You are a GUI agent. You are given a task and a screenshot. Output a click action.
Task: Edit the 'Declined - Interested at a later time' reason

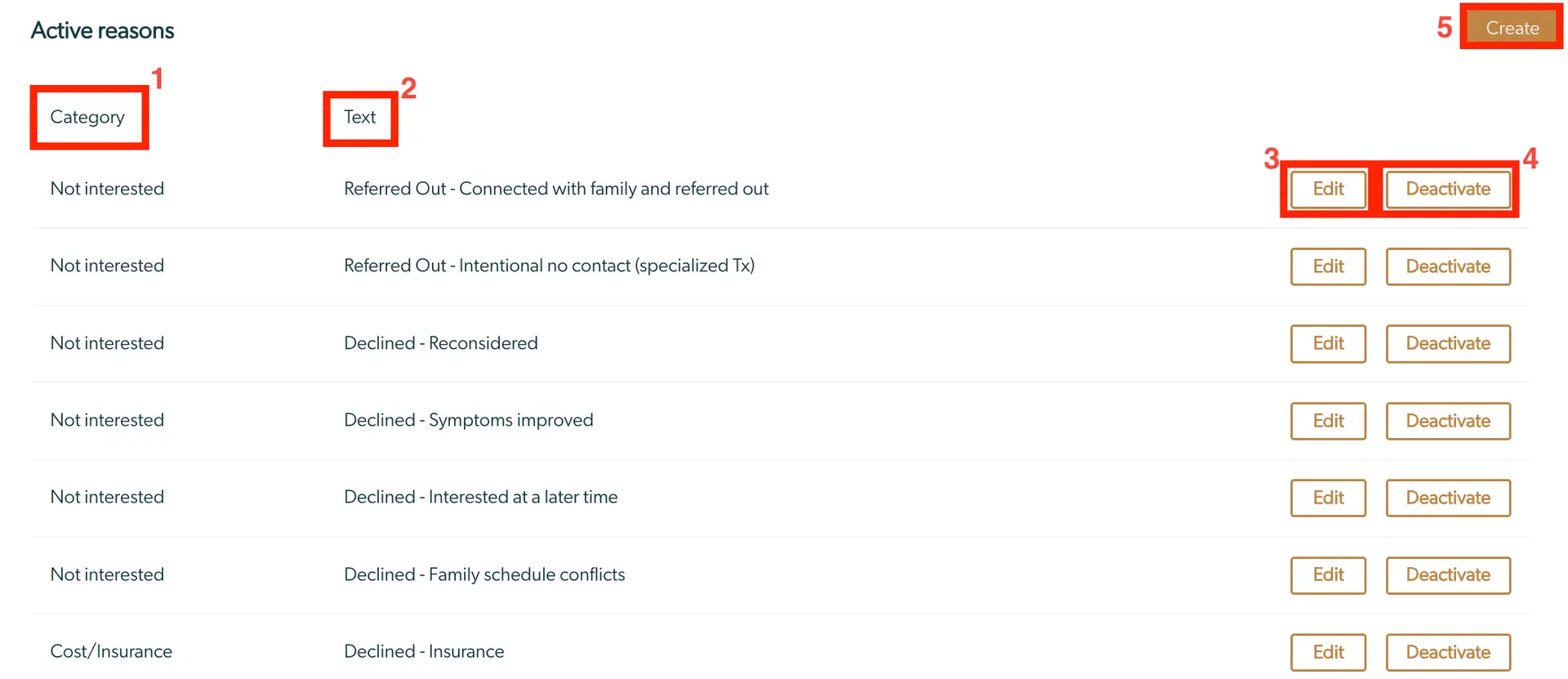pyautogui.click(x=1328, y=498)
